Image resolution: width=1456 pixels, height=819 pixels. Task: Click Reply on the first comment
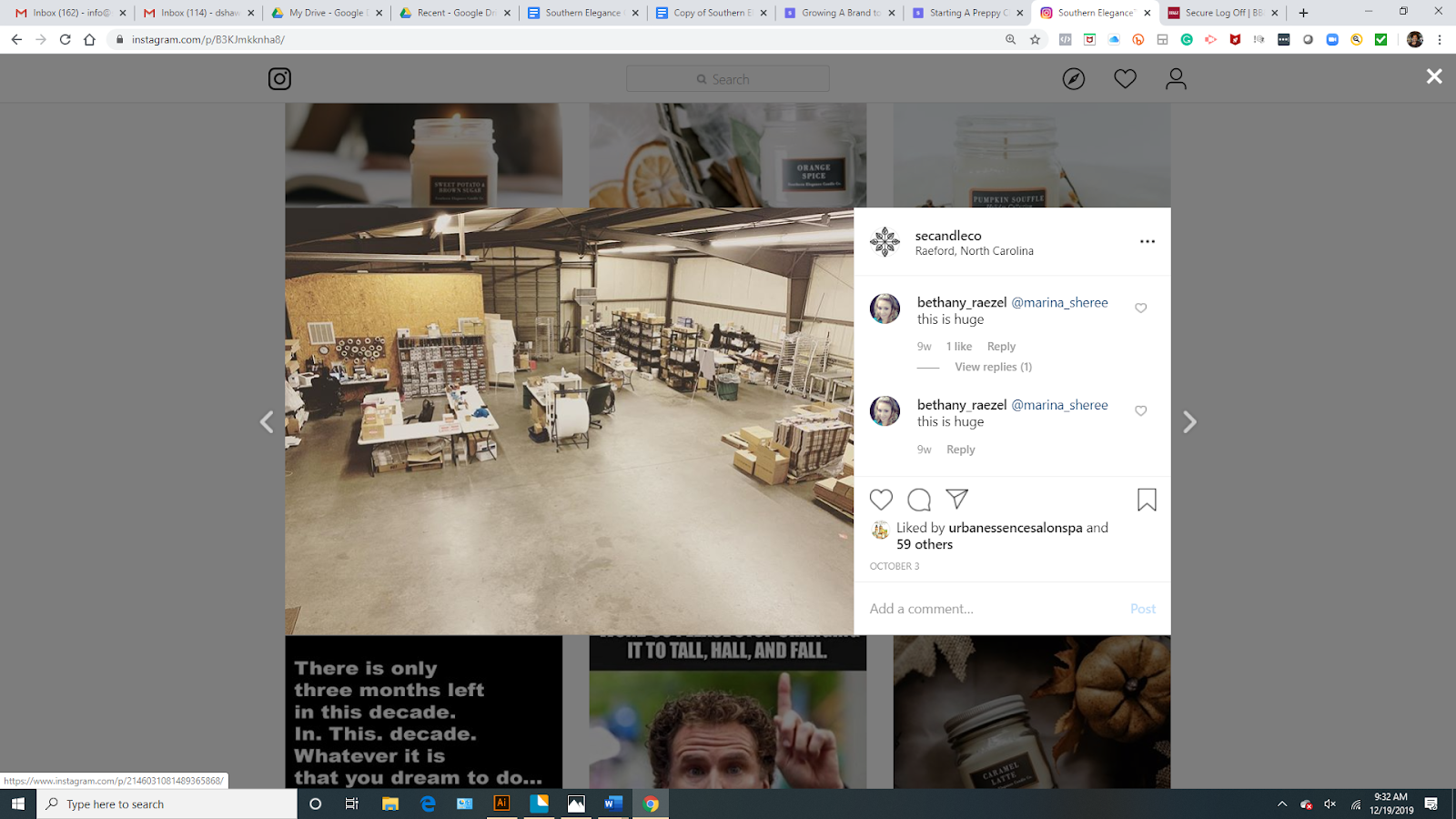pyautogui.click(x=1001, y=346)
